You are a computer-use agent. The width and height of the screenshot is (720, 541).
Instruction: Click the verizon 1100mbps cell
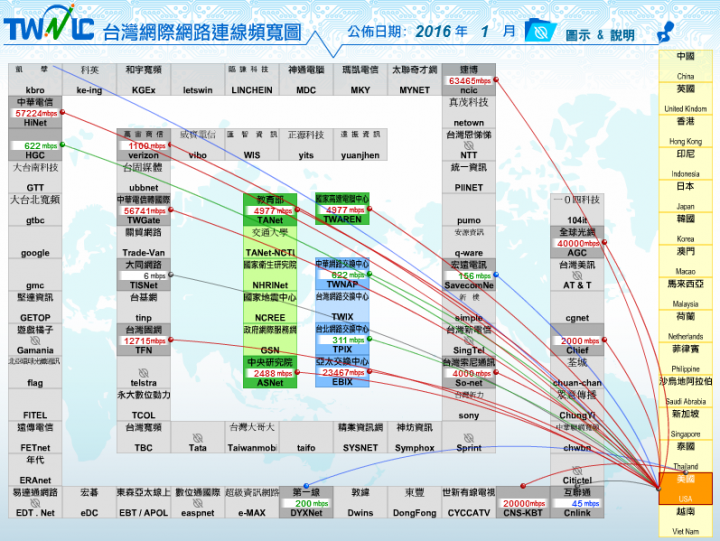coord(143,145)
